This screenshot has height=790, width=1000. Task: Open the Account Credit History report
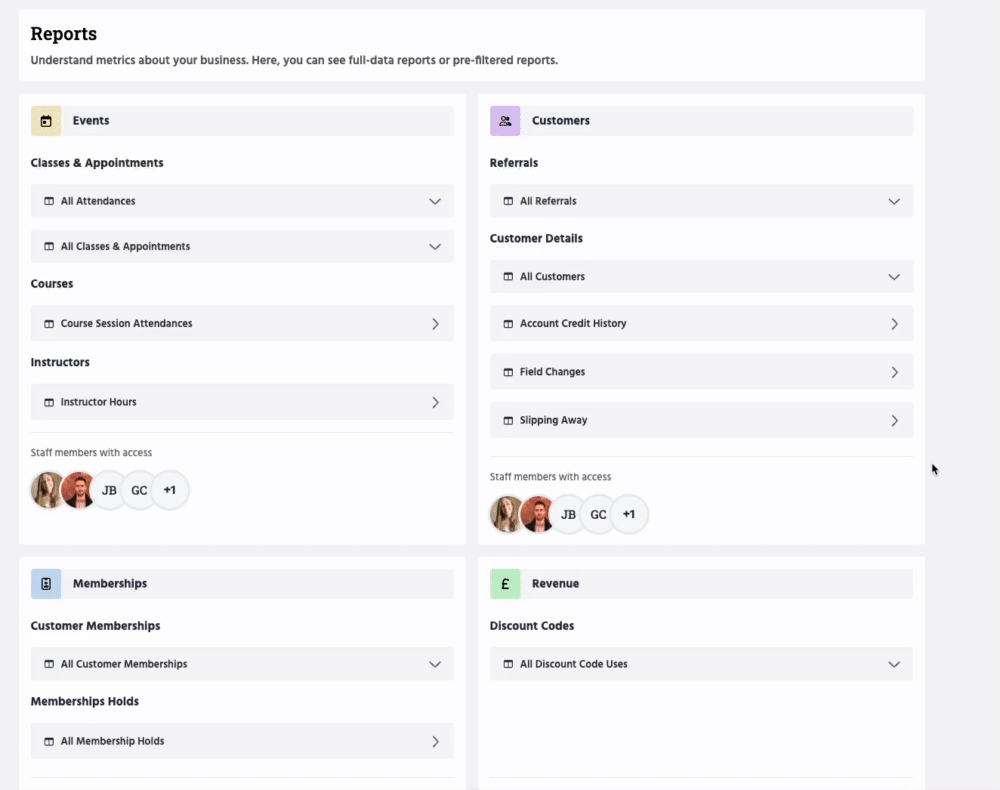[700, 324]
